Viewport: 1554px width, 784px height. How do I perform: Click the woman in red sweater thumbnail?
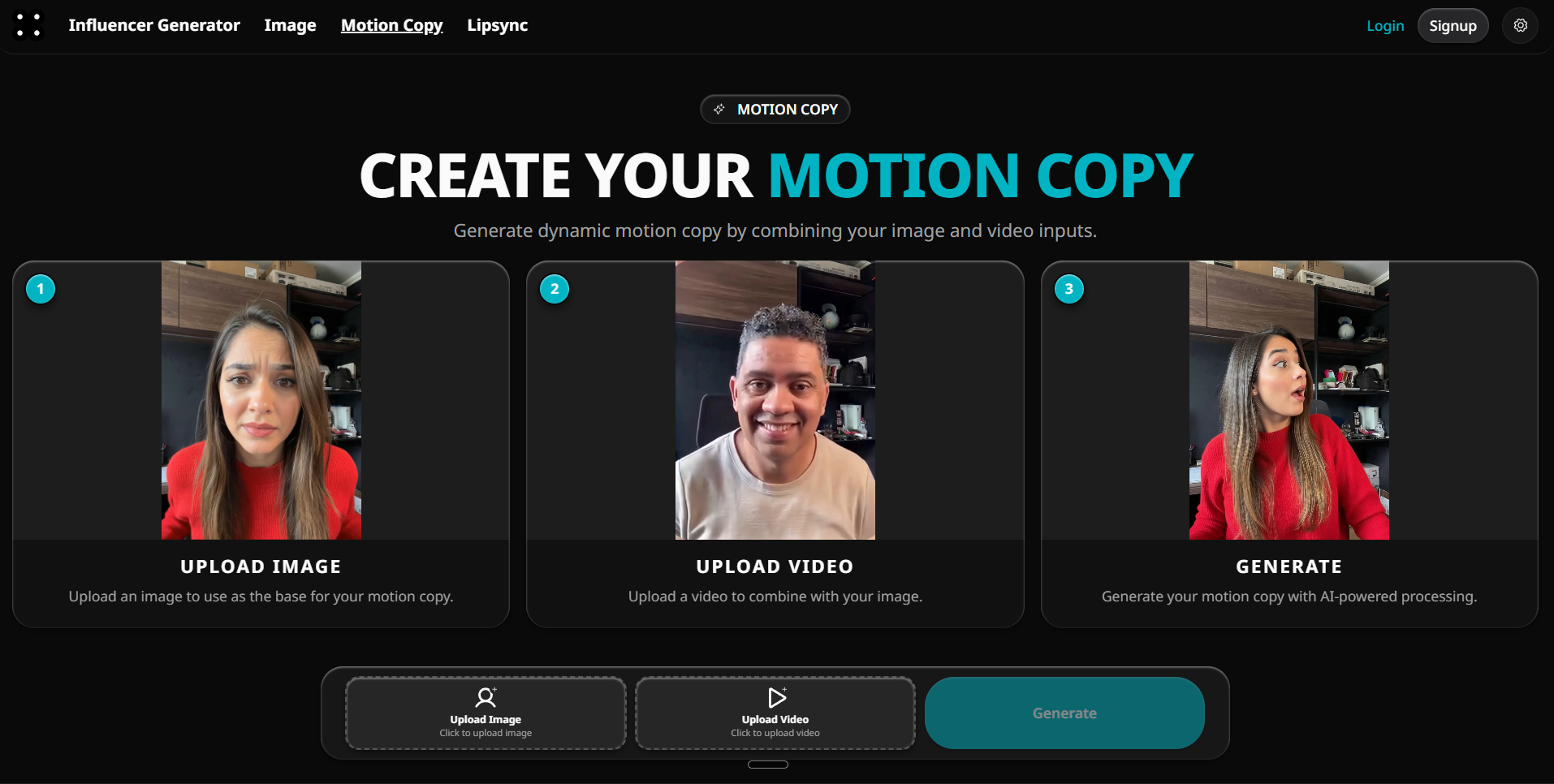coord(261,400)
